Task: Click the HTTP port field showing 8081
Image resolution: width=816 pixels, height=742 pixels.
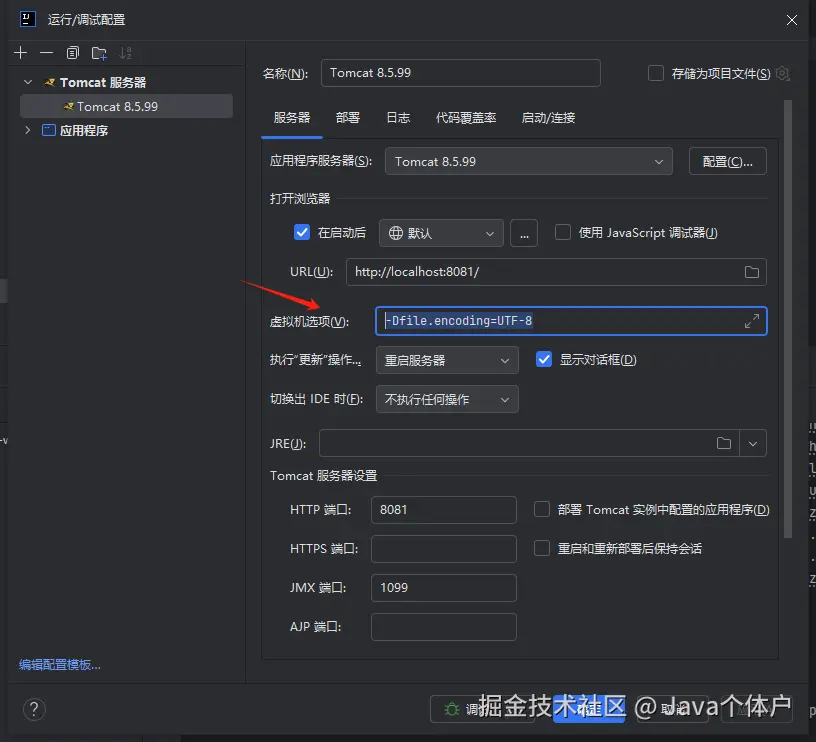Action: tap(444, 509)
